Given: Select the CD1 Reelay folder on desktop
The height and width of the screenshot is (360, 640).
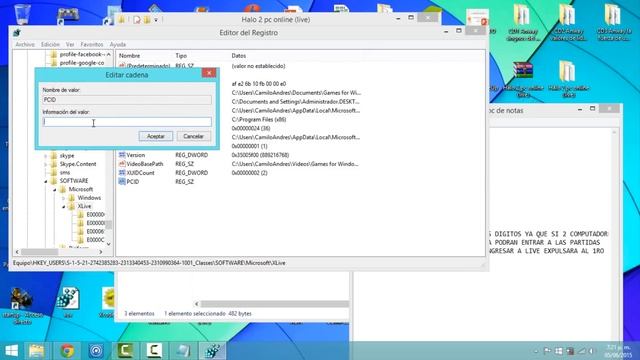Looking at the screenshot, I should [x=523, y=22].
